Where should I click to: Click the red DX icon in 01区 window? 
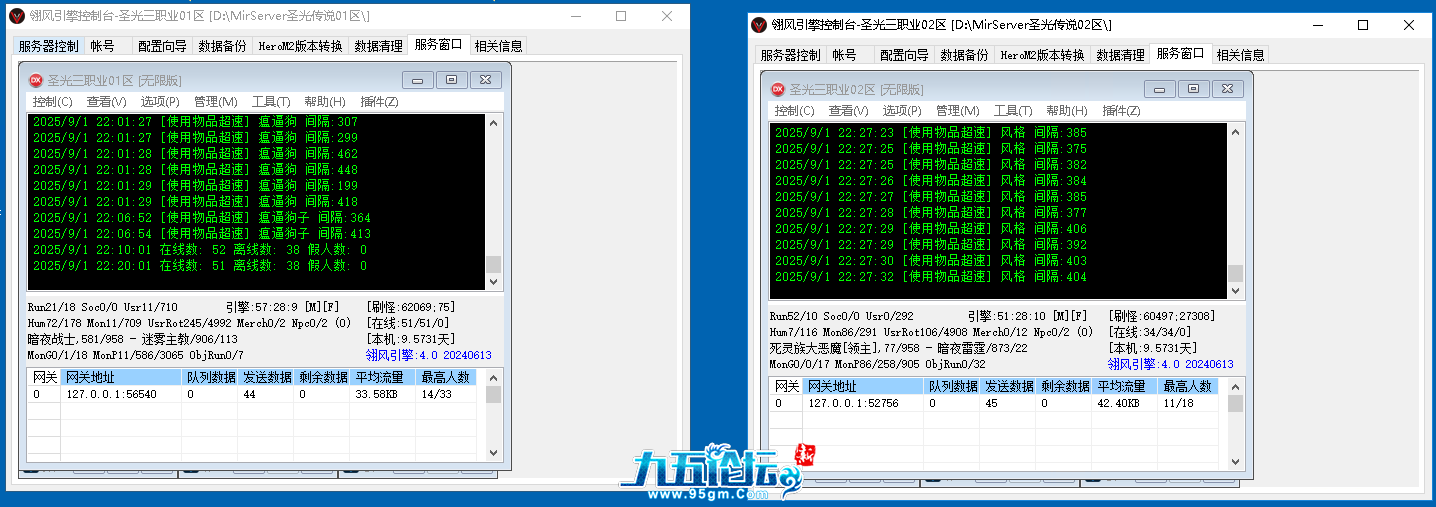click(35, 80)
